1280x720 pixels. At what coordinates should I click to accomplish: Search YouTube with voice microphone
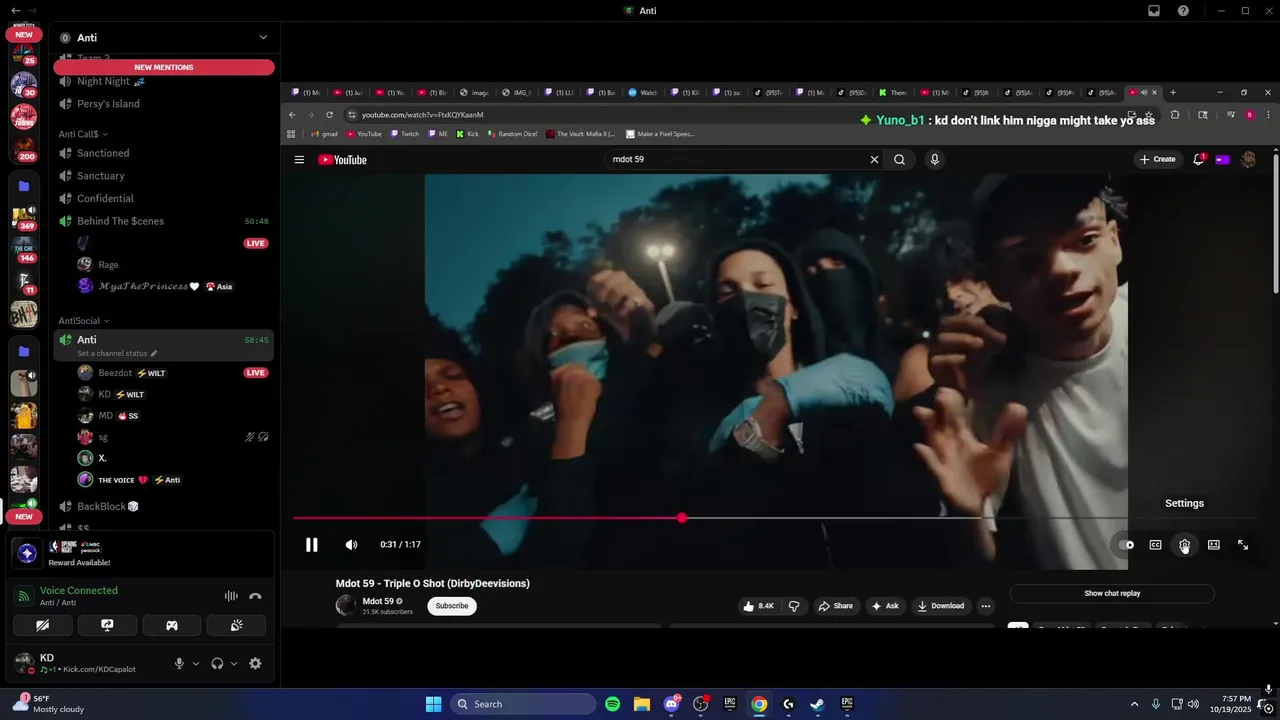tap(934, 159)
